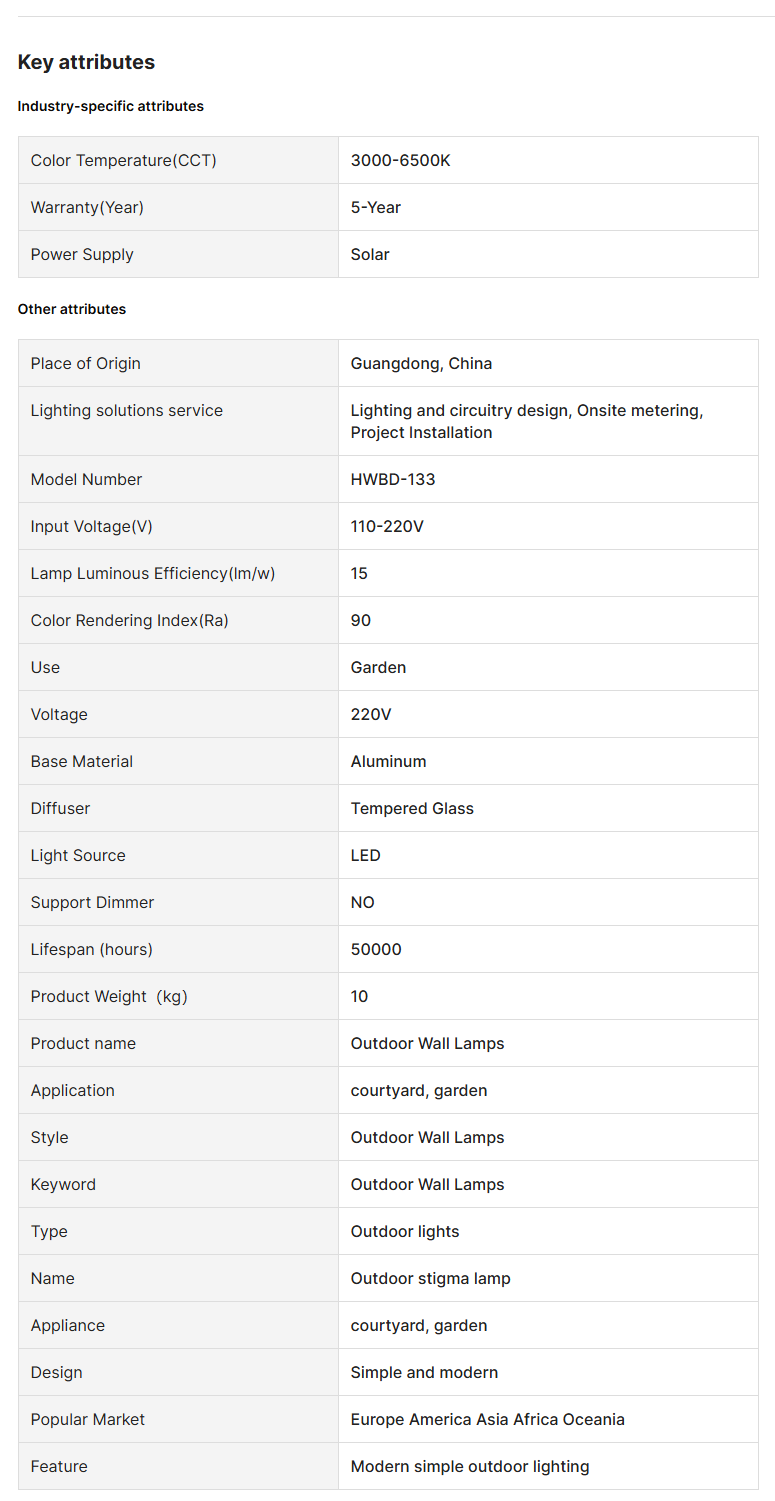Click the Power Supply value Solar
Image resolution: width=775 pixels, height=1501 pixels.
click(370, 254)
